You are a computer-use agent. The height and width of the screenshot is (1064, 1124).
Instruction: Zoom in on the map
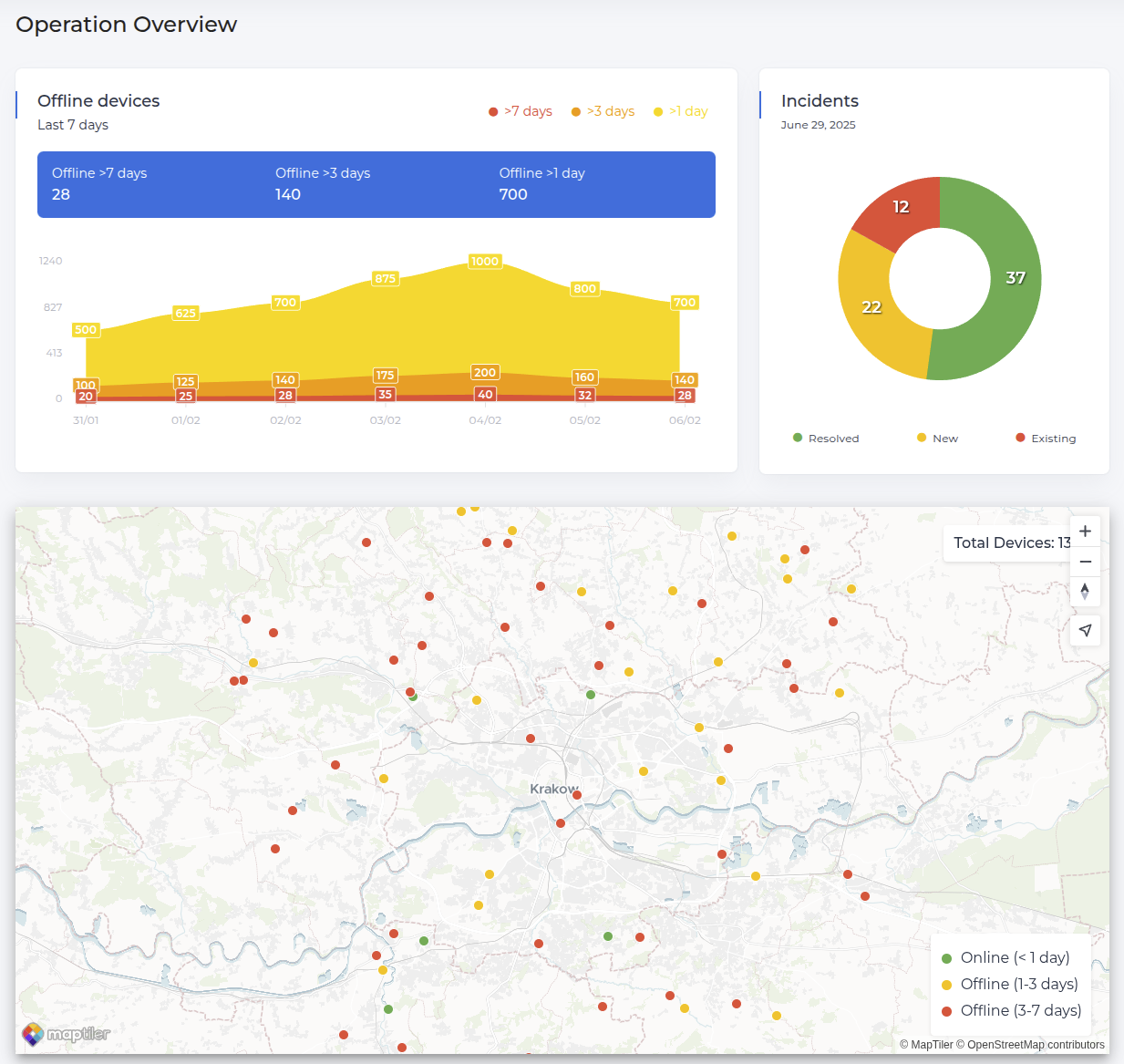coord(1085,532)
